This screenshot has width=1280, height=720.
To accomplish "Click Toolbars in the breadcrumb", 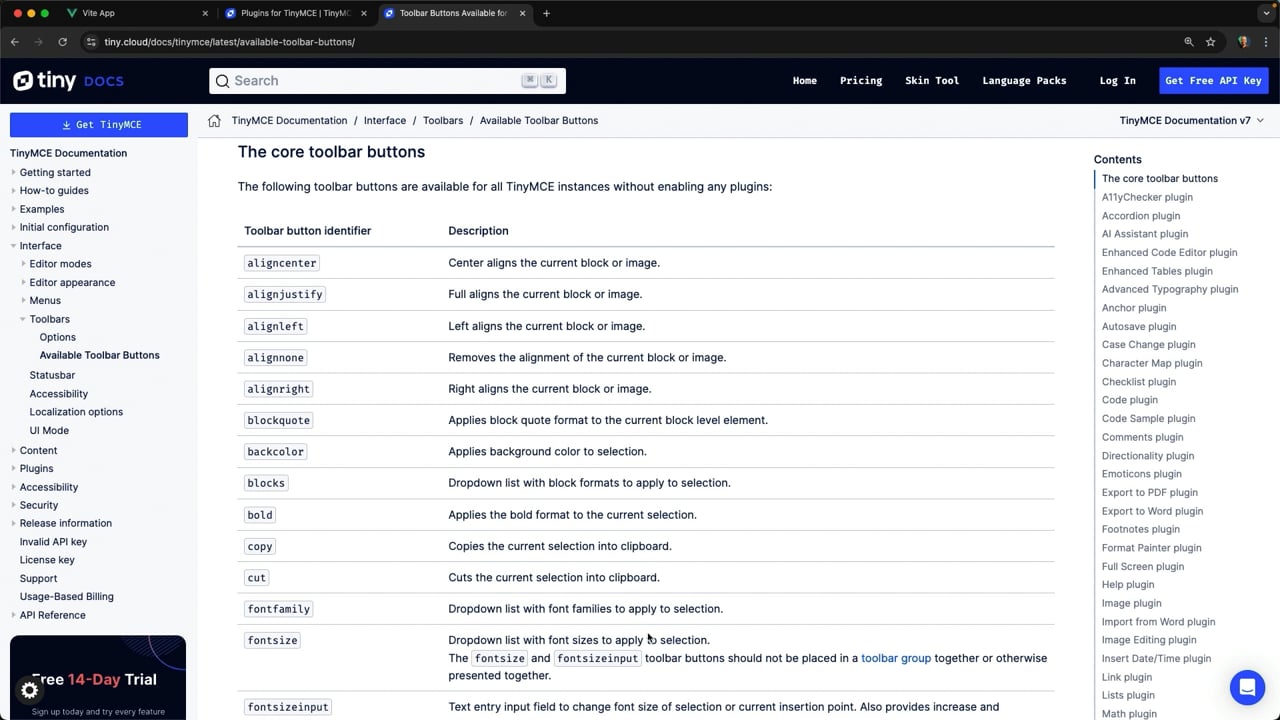I will tap(443, 121).
